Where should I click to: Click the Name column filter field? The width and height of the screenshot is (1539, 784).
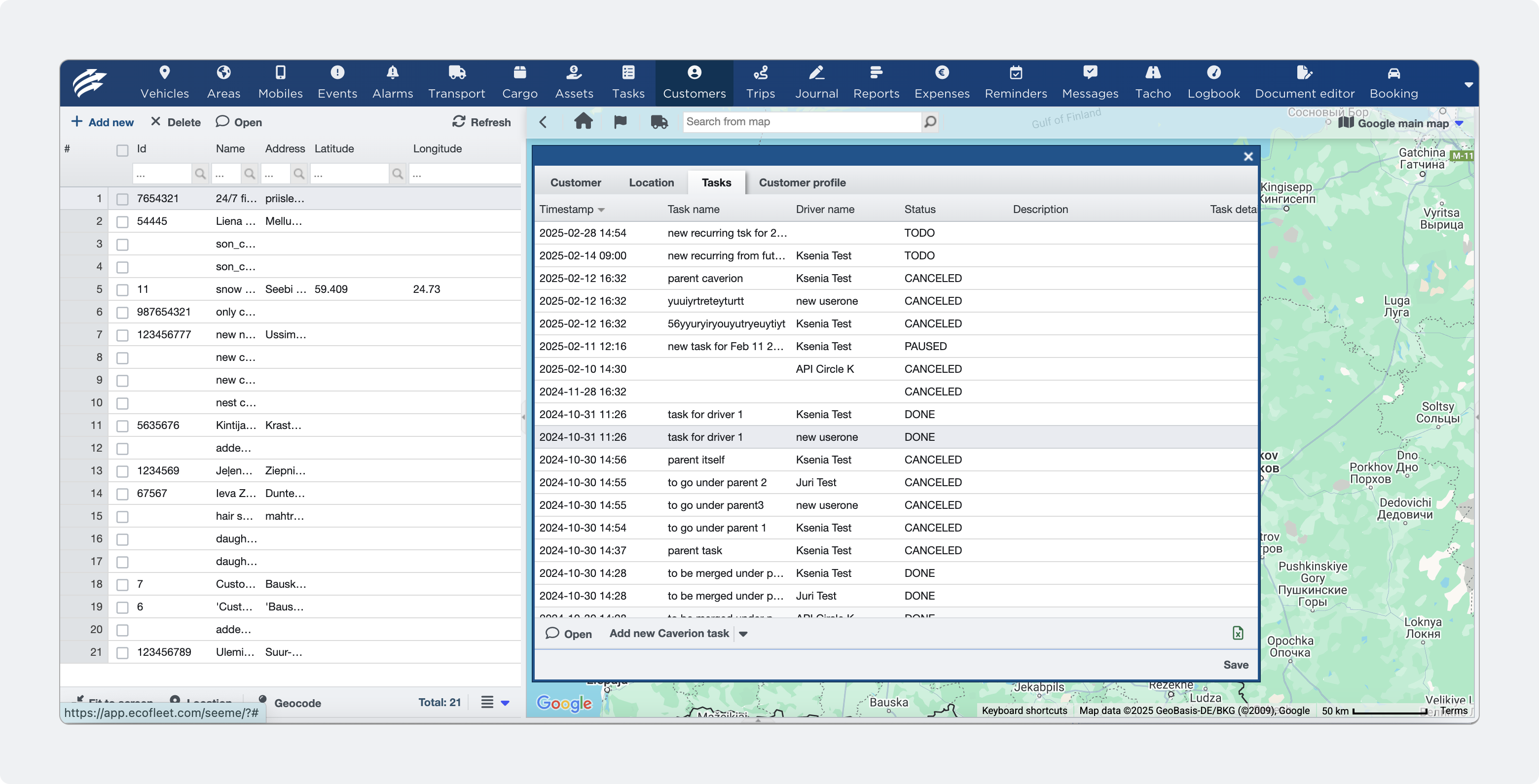[x=226, y=174]
